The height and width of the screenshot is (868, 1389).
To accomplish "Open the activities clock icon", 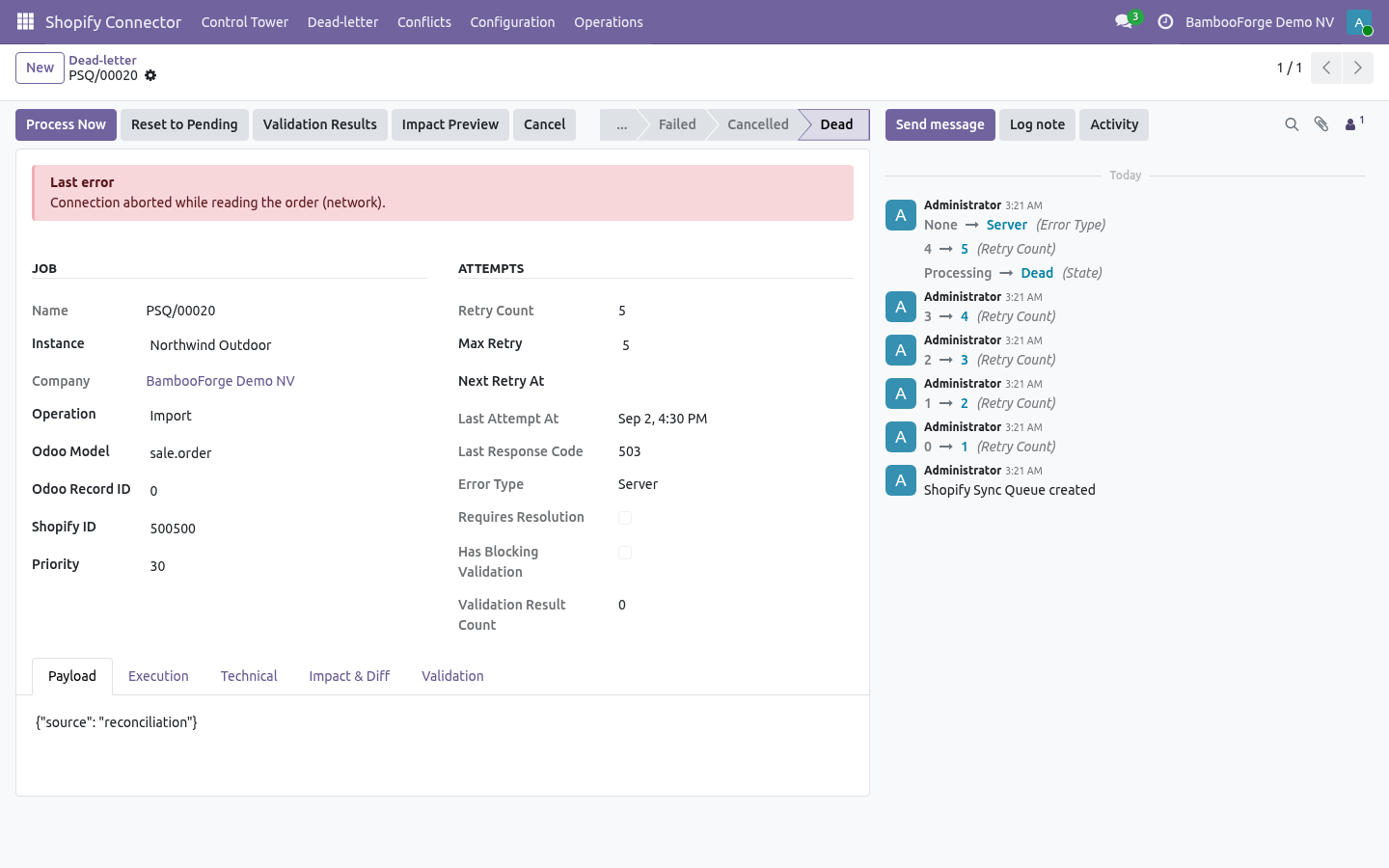I will (1165, 21).
